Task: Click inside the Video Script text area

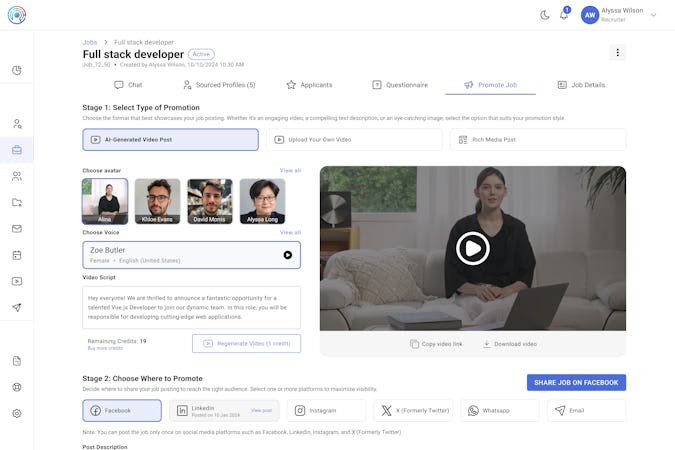Action: (192, 307)
